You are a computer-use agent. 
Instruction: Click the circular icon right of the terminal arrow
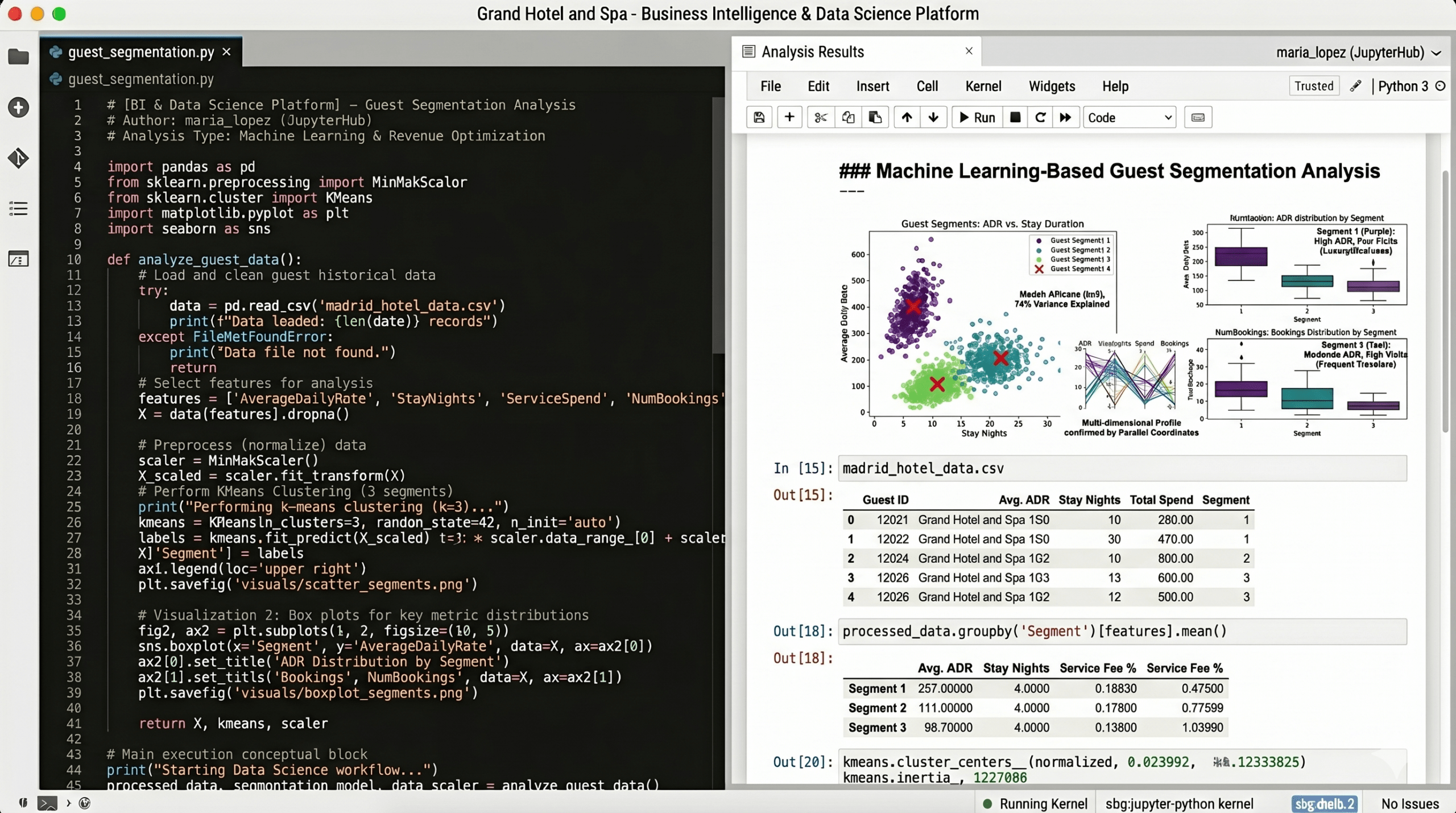[x=85, y=803]
